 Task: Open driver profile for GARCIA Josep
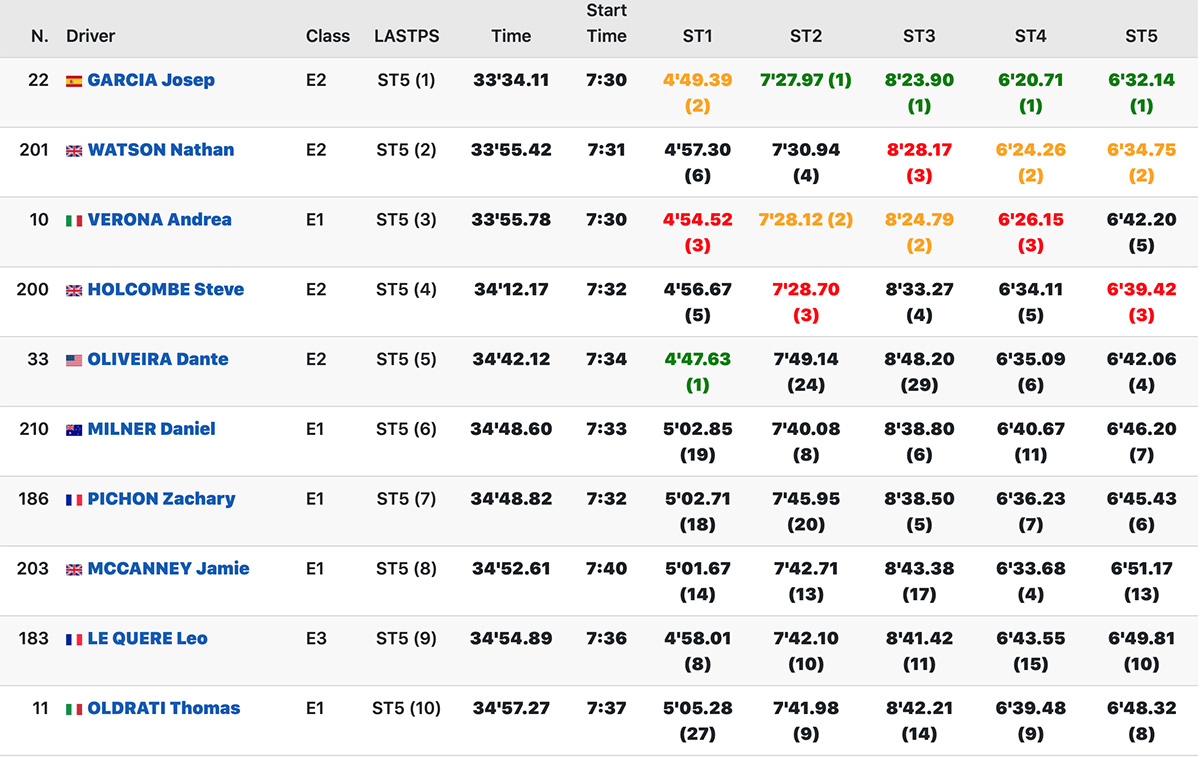(151, 80)
